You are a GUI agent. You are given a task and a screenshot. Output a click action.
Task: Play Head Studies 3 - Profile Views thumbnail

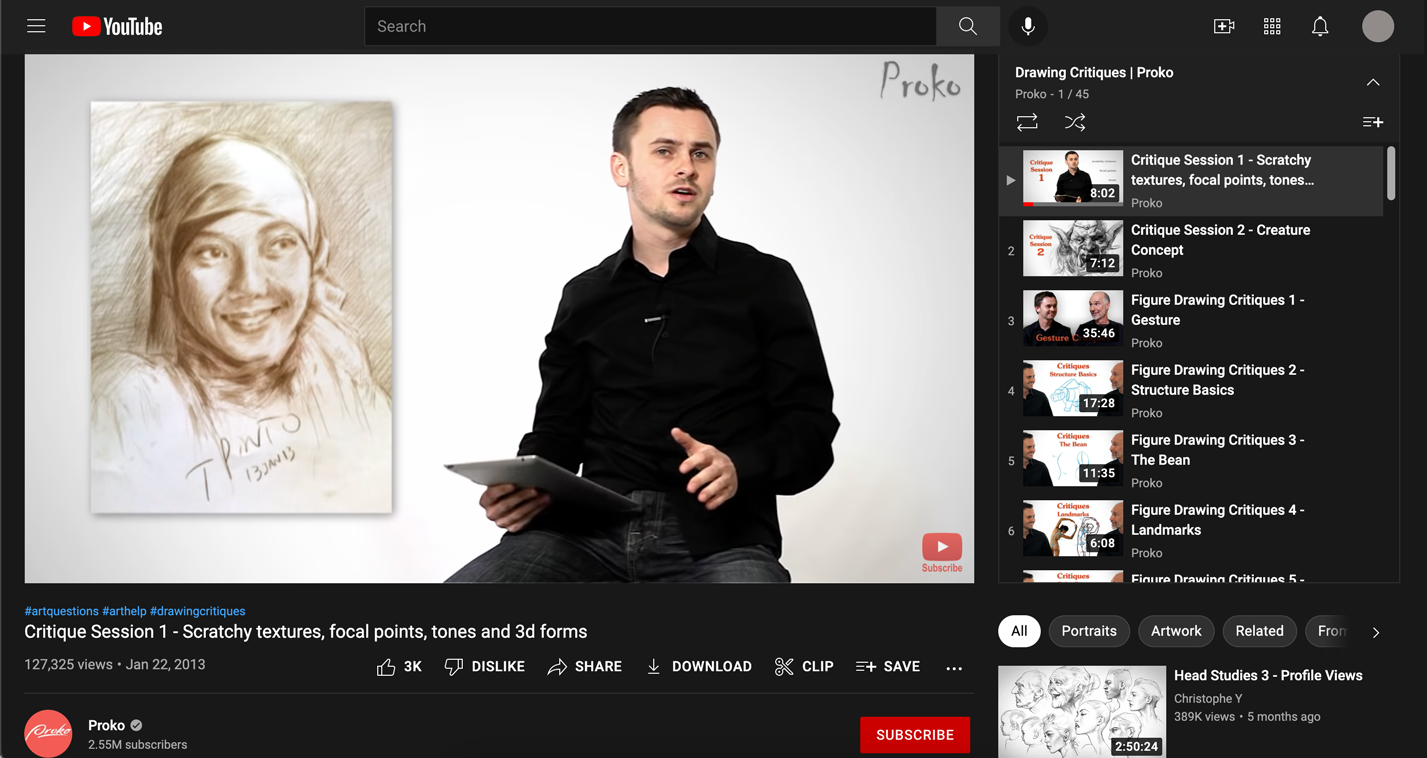tap(1082, 712)
